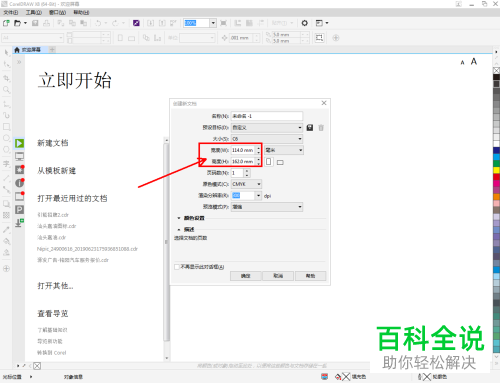This screenshot has height=383, width=500.
Task: Open the File menu
Action: (x=11, y=12)
